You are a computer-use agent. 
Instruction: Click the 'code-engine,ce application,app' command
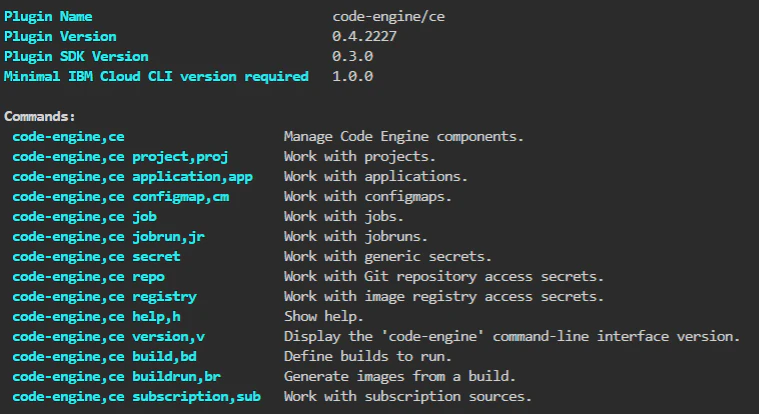(x=132, y=176)
